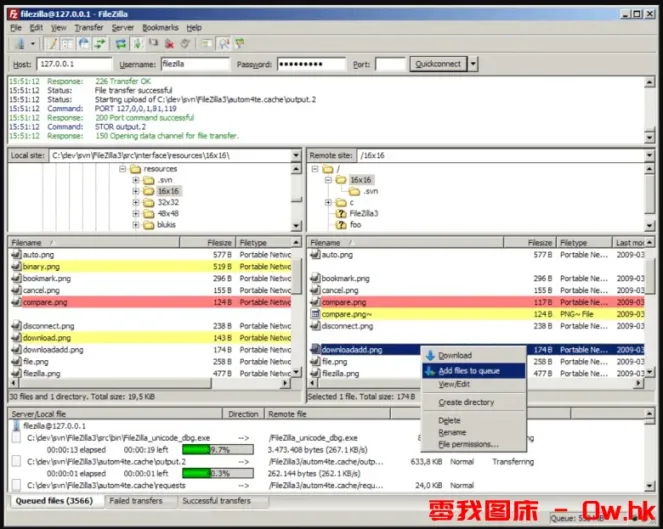Switch to the Failed transfers tab
Viewport: 663px width, 529px height.
pyautogui.click(x=136, y=501)
